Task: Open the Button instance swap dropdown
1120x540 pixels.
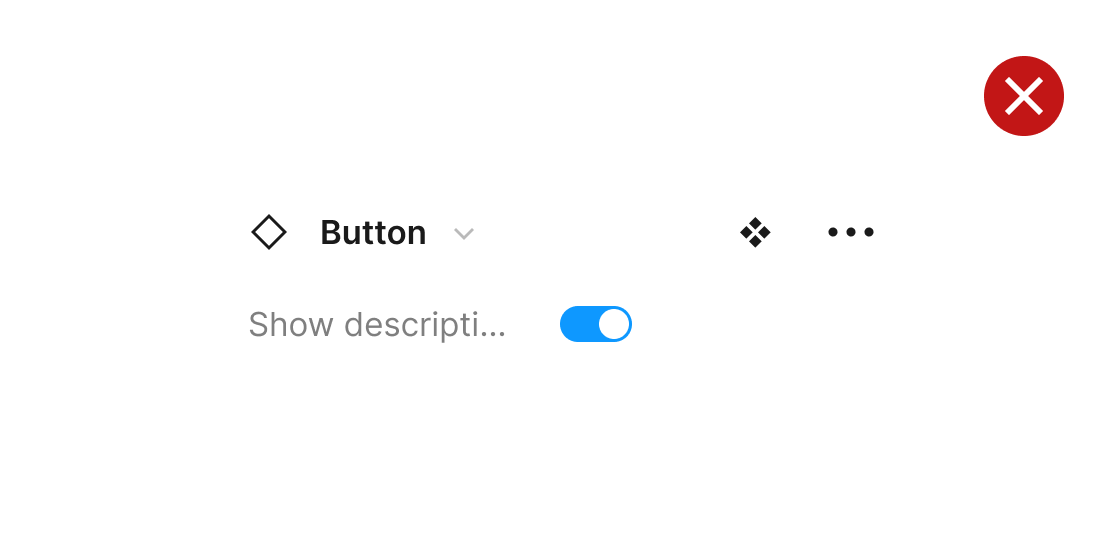Action: 463,234
